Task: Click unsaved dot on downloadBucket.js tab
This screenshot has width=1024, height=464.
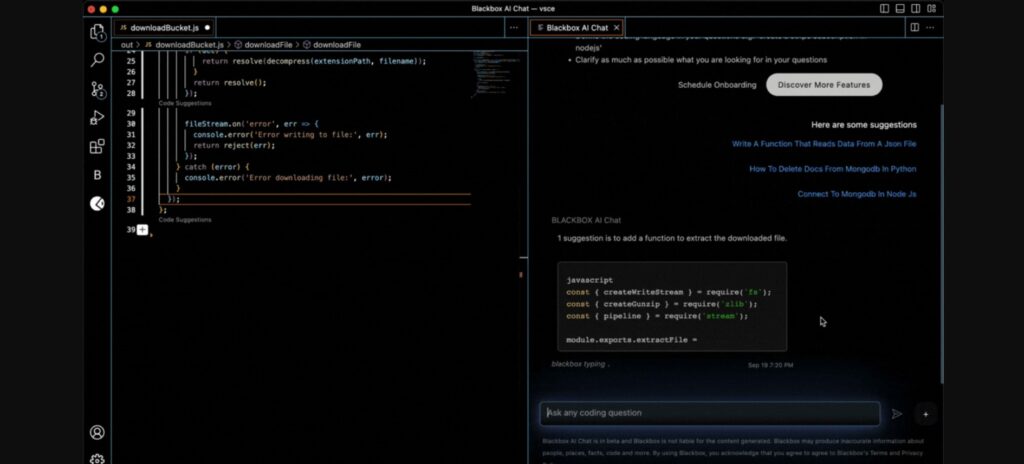Action: (208, 27)
